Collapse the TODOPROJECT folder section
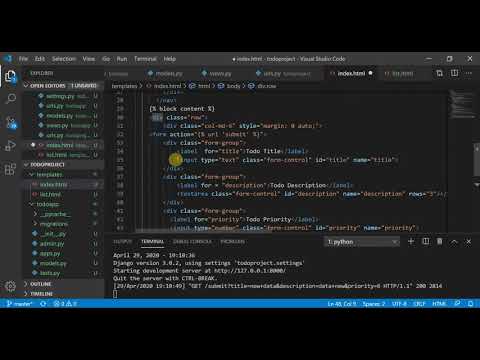 click(x=63, y=165)
